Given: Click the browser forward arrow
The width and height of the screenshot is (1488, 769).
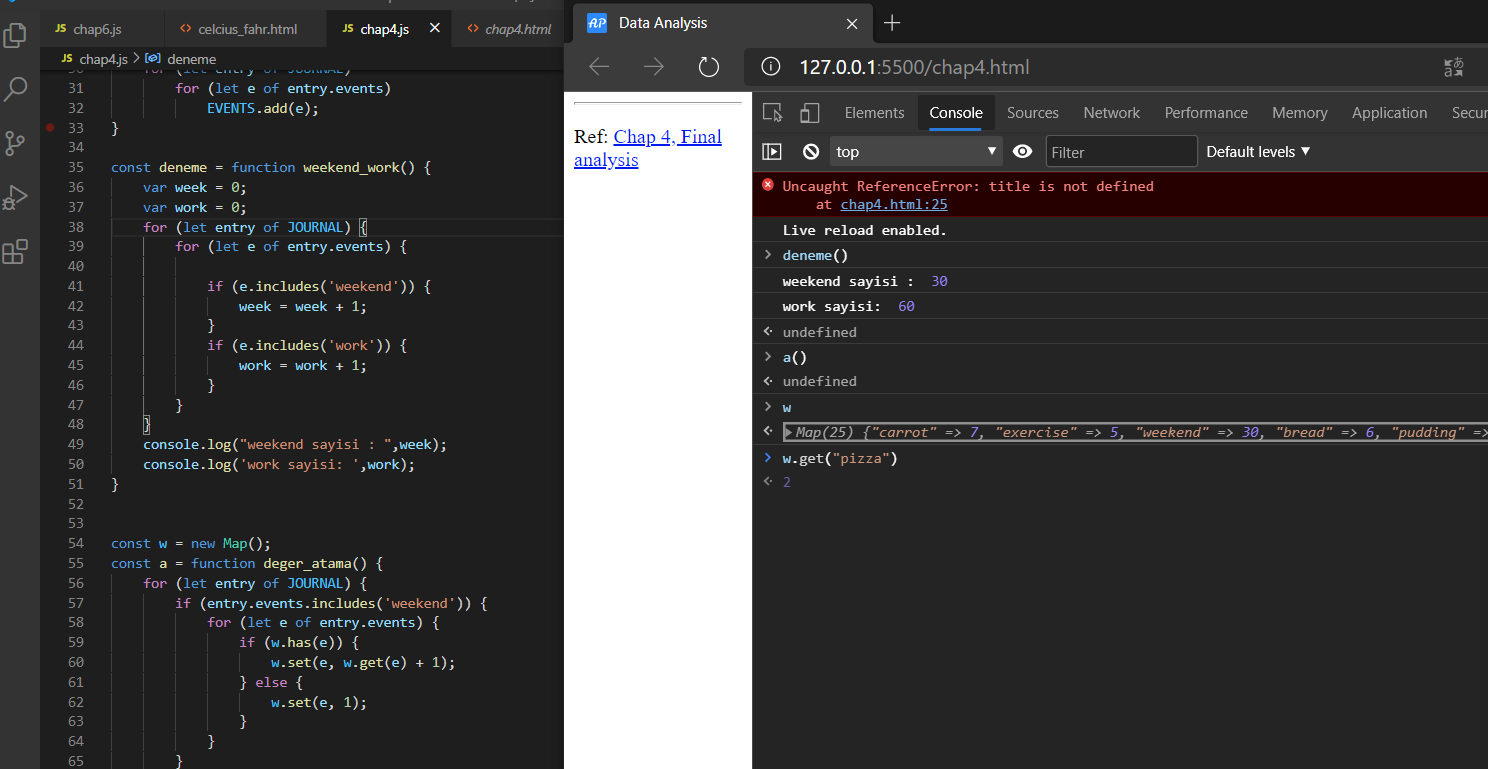Looking at the screenshot, I should click(653, 67).
